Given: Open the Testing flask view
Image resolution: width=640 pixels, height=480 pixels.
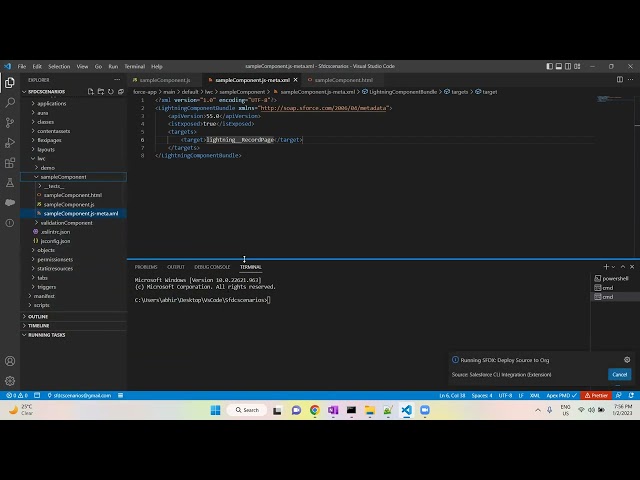Looking at the screenshot, I should [10, 183].
